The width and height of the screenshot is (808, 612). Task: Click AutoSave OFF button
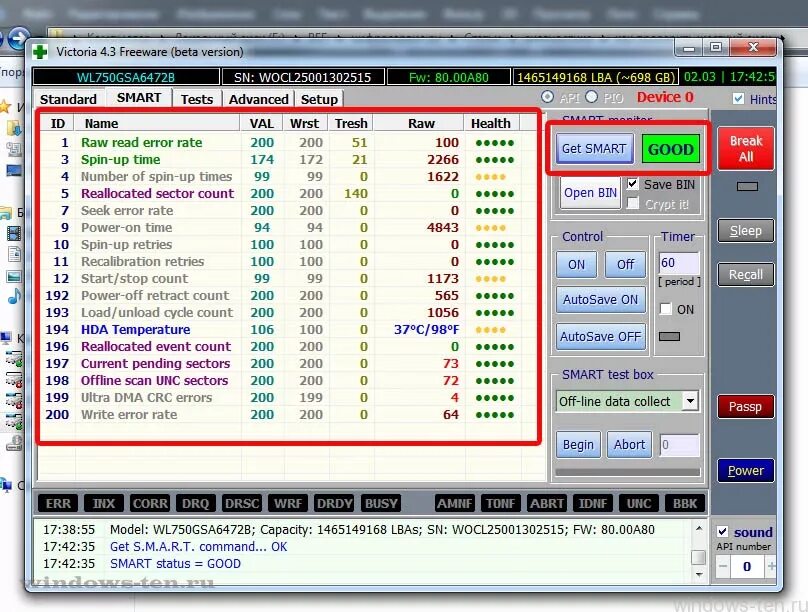tap(600, 336)
